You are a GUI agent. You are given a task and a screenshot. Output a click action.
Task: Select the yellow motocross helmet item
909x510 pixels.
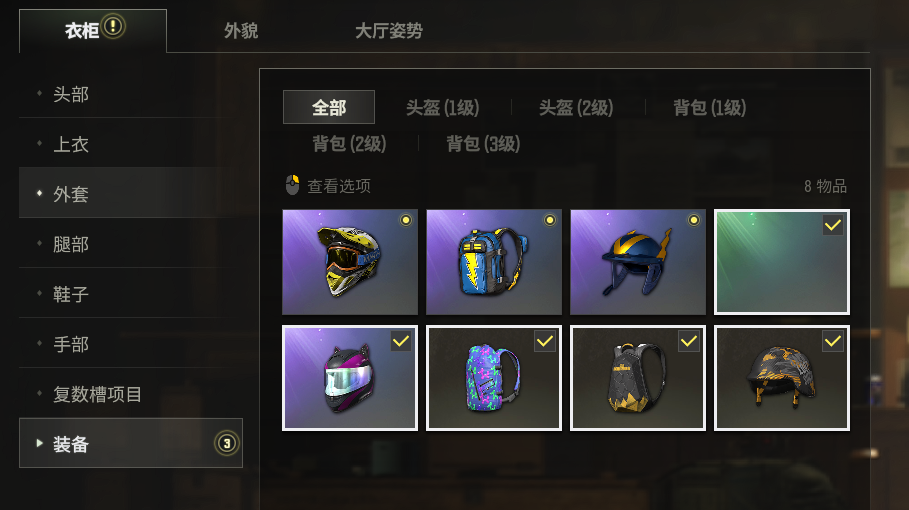pyautogui.click(x=350, y=262)
